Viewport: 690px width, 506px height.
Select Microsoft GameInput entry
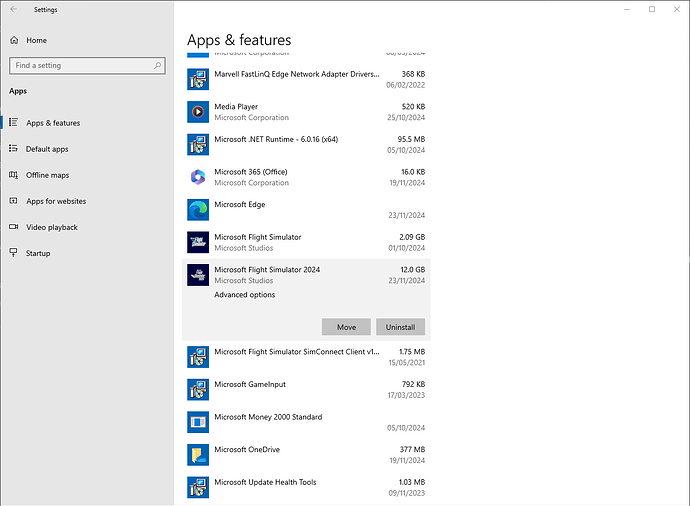(306, 389)
